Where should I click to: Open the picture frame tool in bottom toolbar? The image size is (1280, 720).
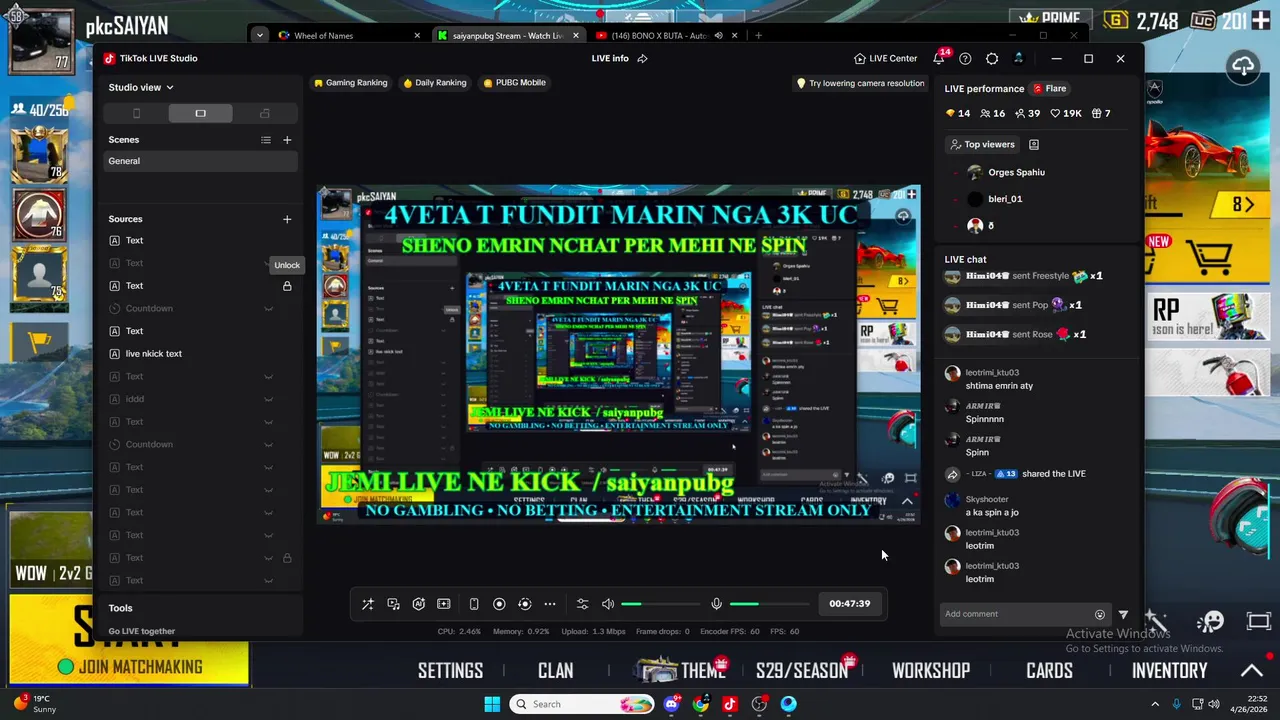point(444,604)
